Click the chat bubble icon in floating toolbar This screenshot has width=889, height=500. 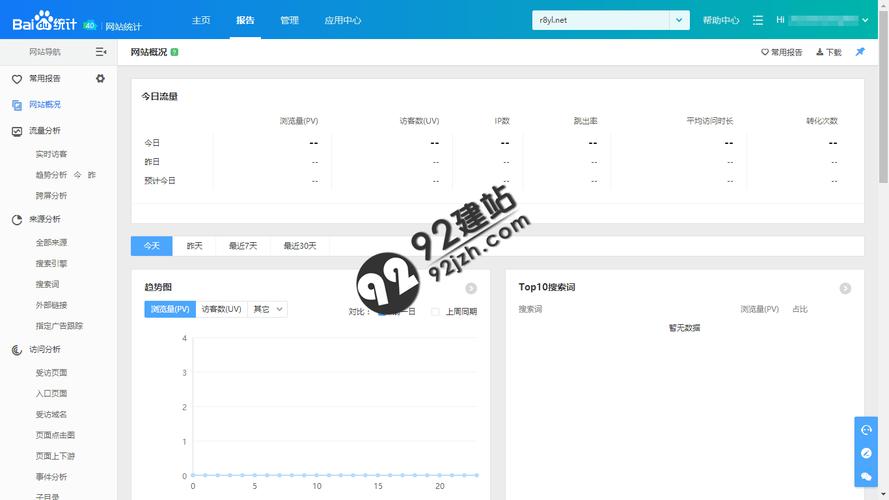pos(866,477)
